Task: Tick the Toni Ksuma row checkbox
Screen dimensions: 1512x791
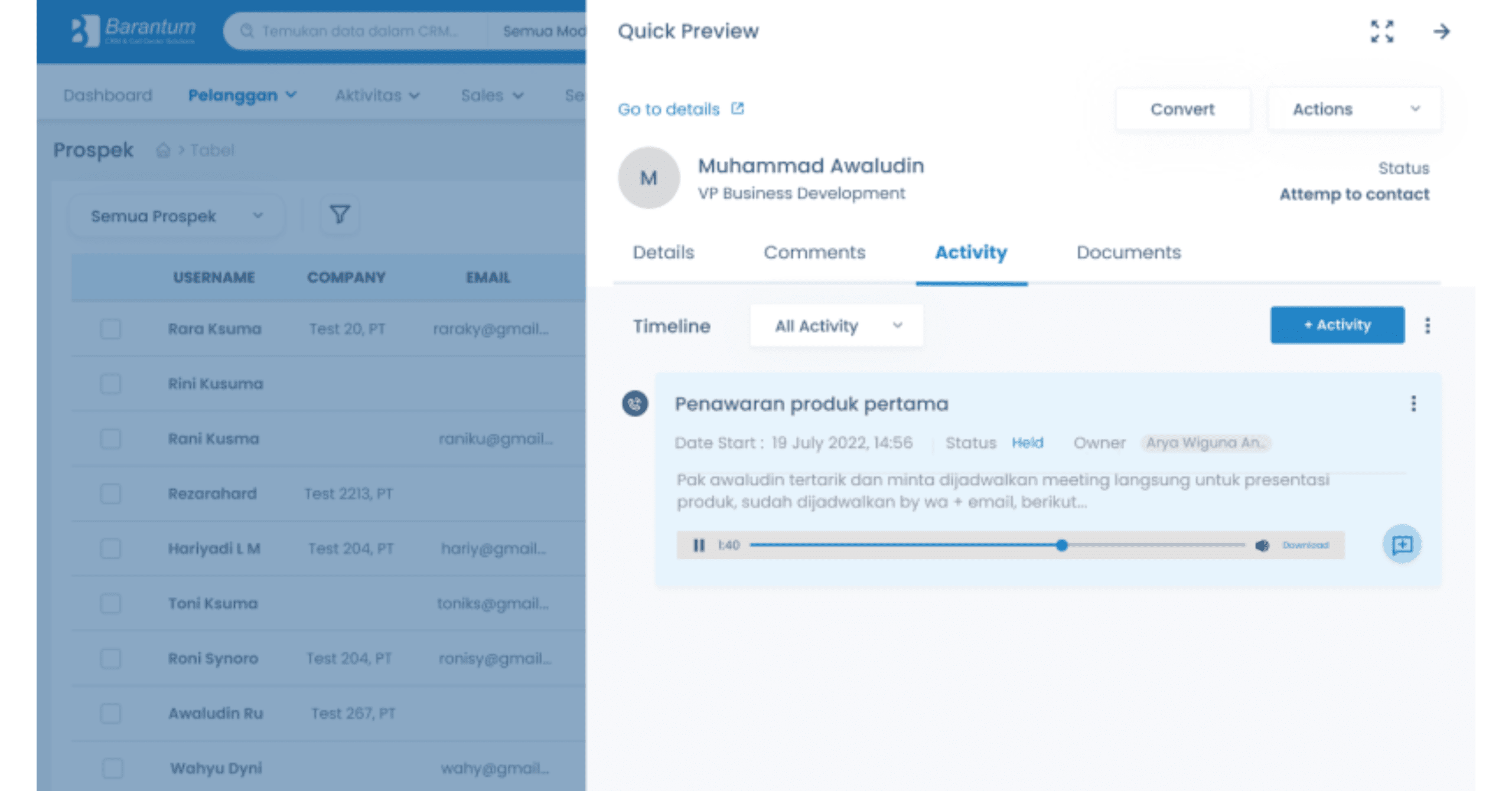Action: coord(110,603)
